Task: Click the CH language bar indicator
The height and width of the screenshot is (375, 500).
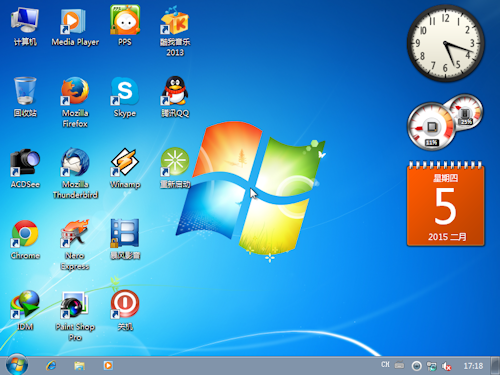Action: 385,365
